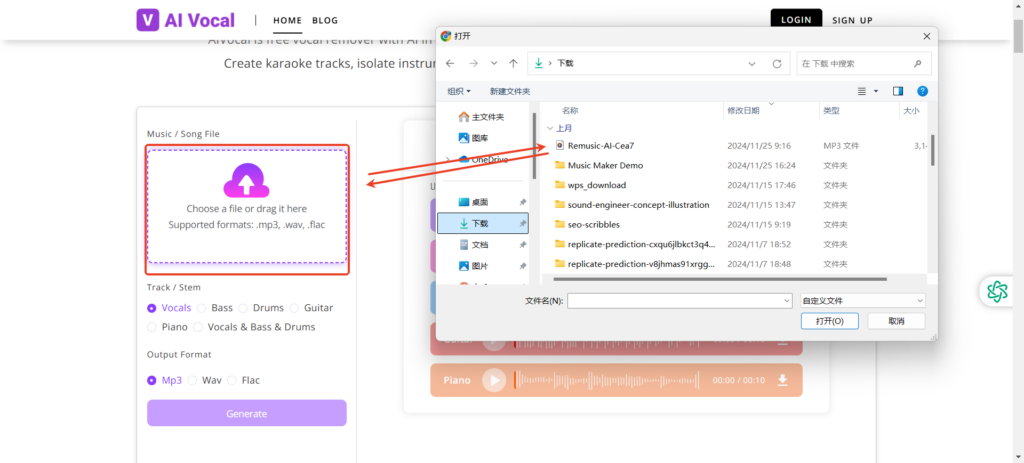This screenshot has width=1024, height=463.
Task: Click the up-directory arrow in file dialog
Action: pyautogui.click(x=513, y=63)
